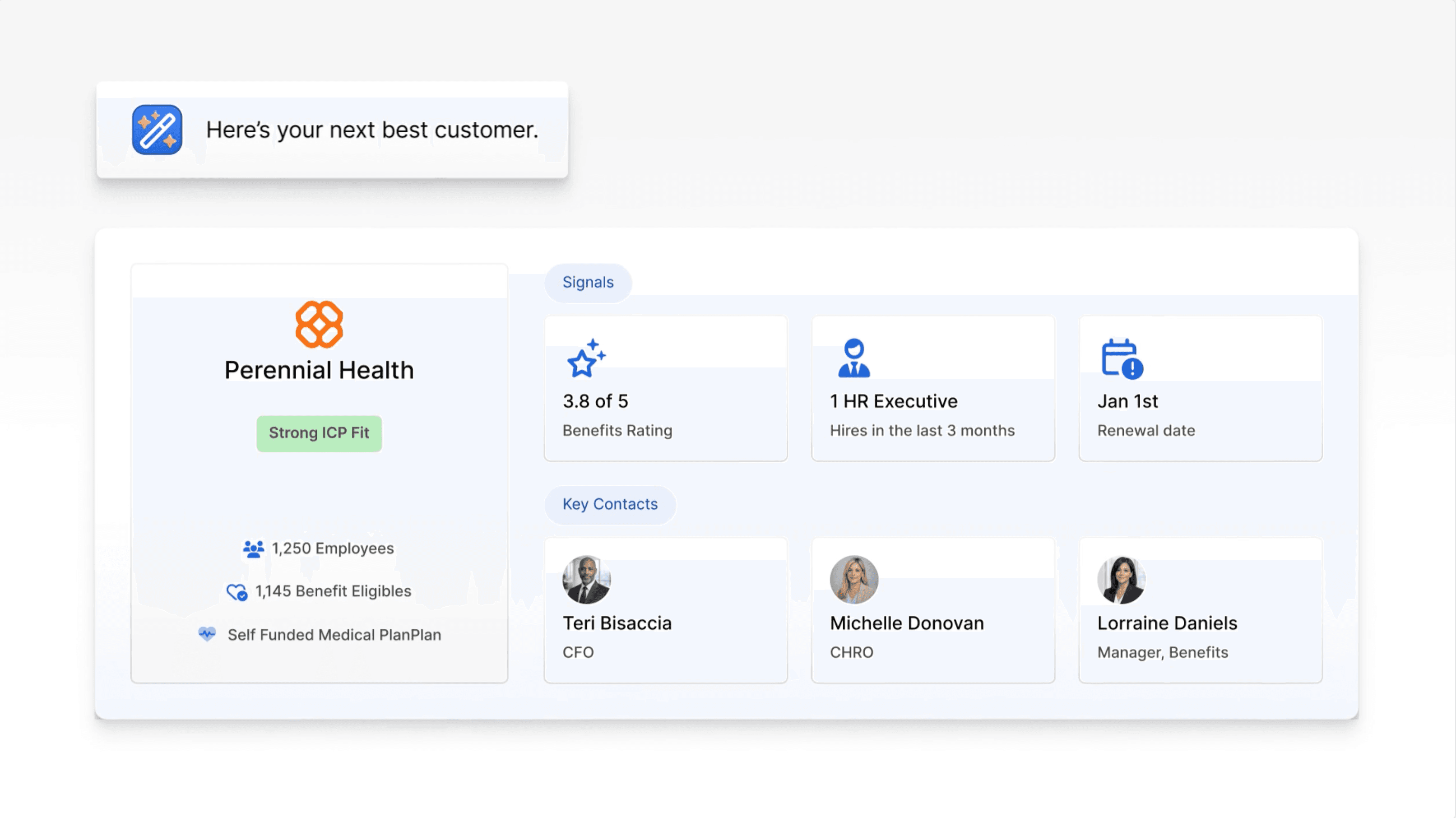Image resolution: width=1456 pixels, height=818 pixels.
Task: Click the Strong ICP Fit badge
Action: pyautogui.click(x=320, y=433)
